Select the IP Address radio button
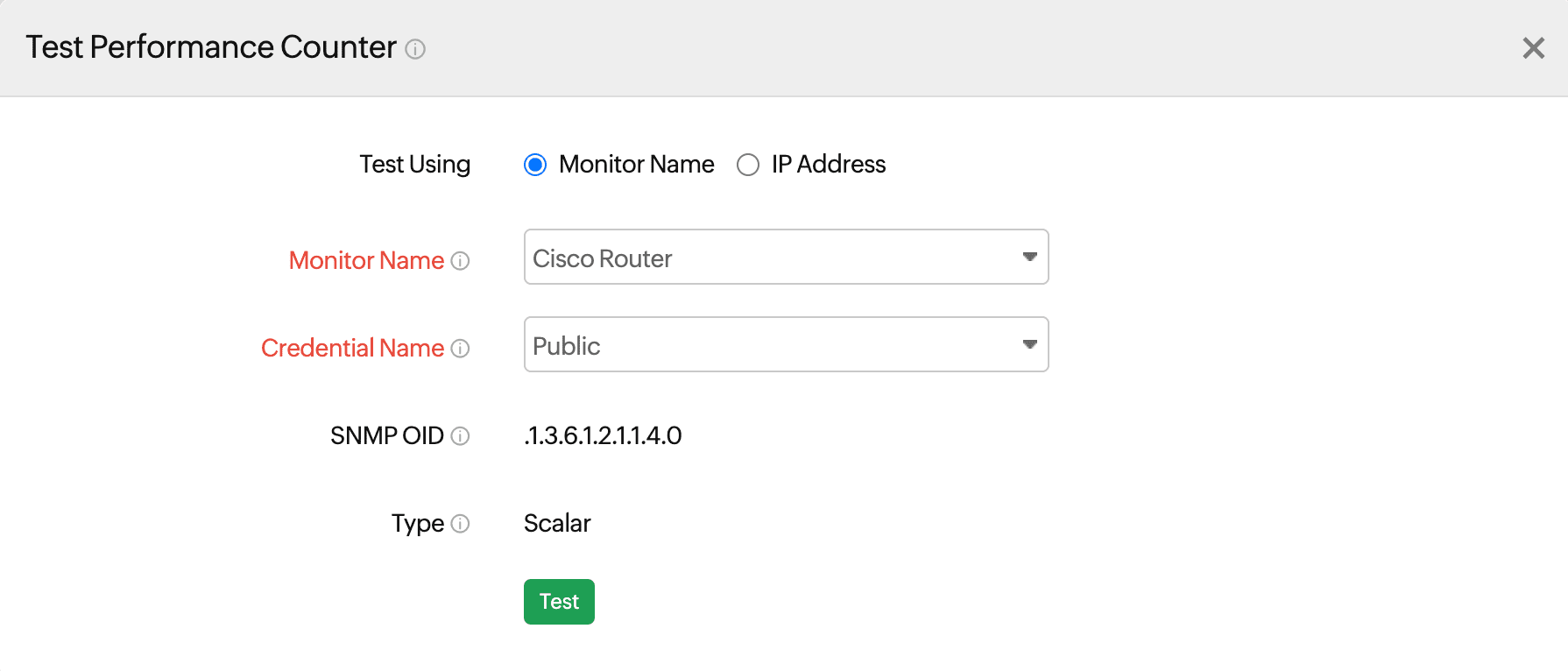The height and width of the screenshot is (671, 1568). (748, 165)
